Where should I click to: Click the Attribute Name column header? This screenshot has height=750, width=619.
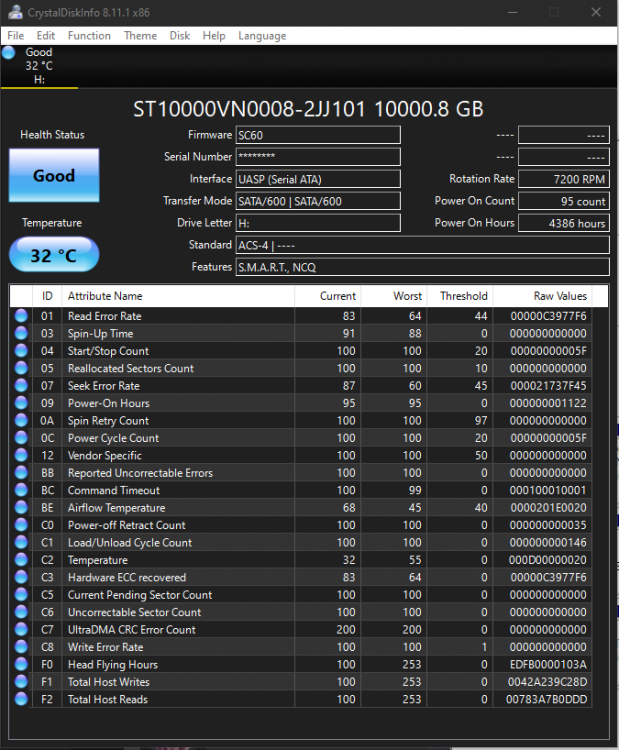coord(178,296)
